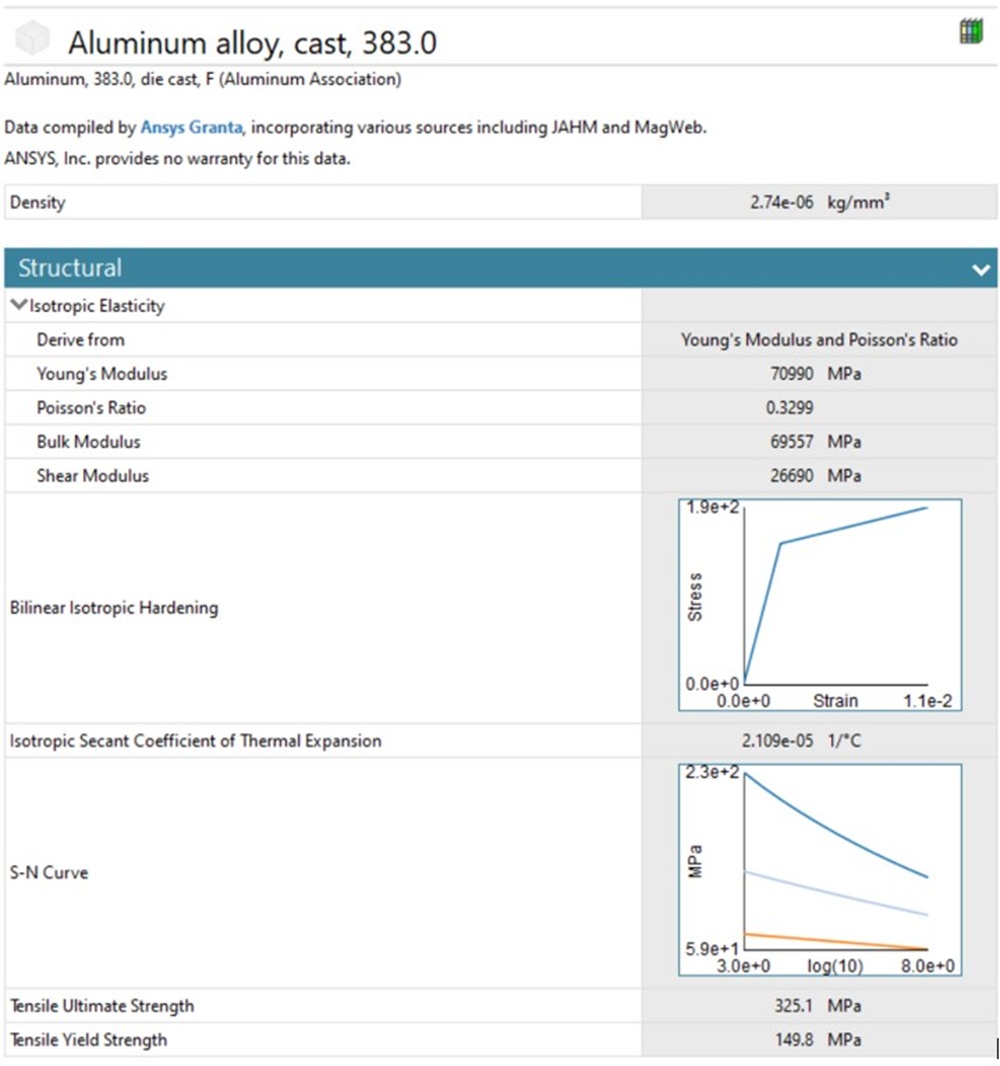Select the Tensile Yield Strength label
The width and height of the screenshot is (1000, 1066).
pyautogui.click(x=88, y=1040)
